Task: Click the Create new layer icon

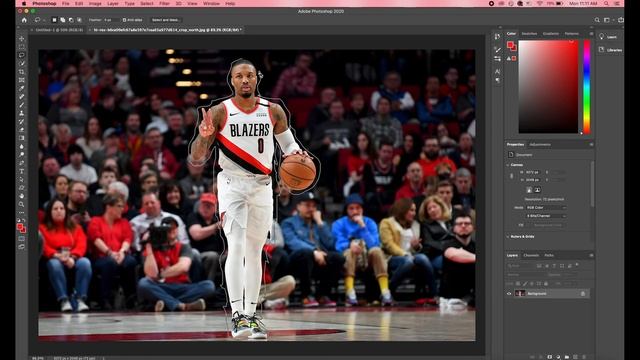Action: pyautogui.click(x=576, y=357)
